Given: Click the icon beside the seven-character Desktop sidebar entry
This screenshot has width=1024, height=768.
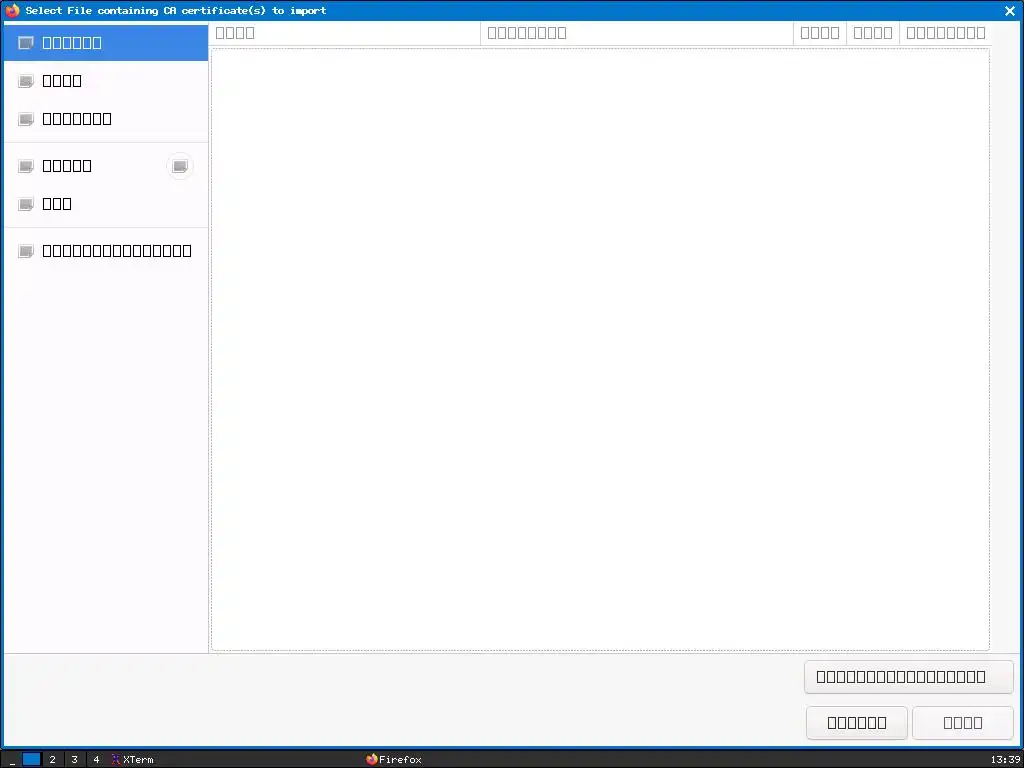Looking at the screenshot, I should [26, 119].
